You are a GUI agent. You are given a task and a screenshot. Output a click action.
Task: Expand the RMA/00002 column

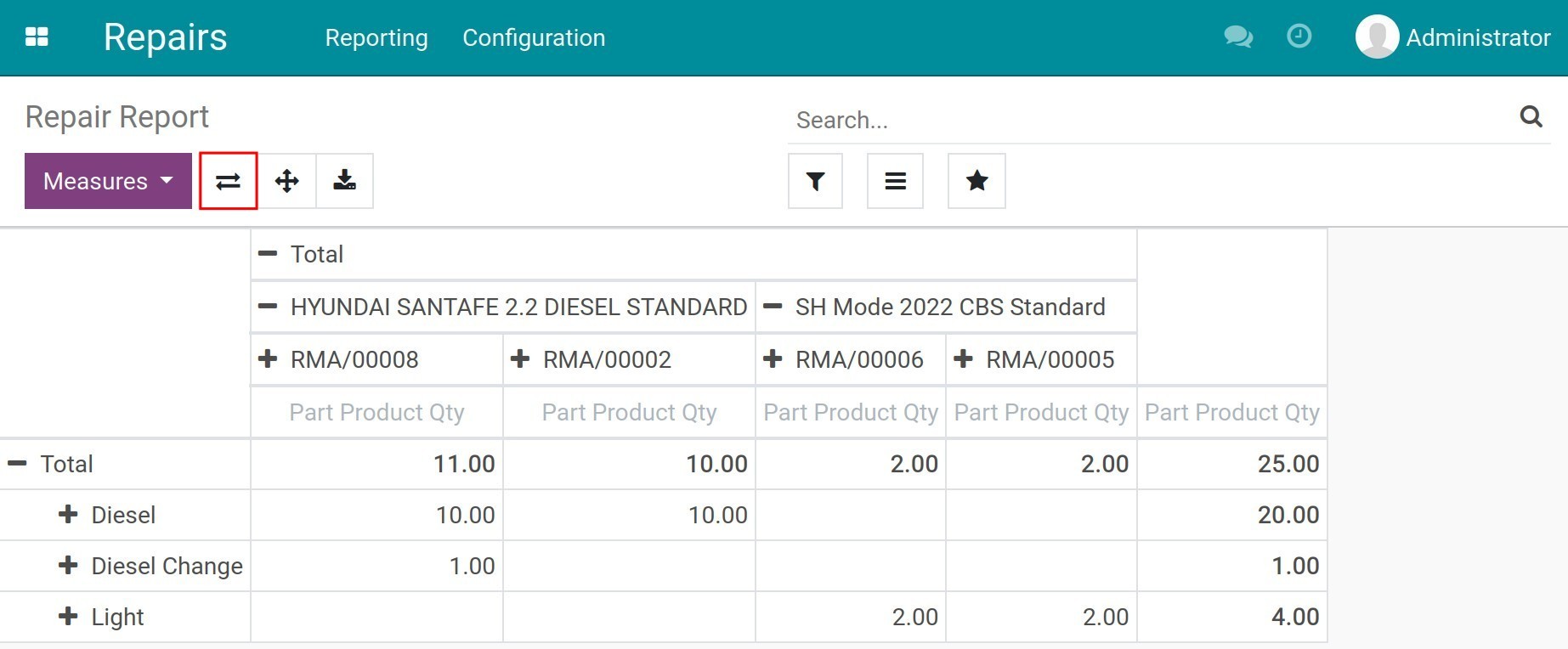520,358
